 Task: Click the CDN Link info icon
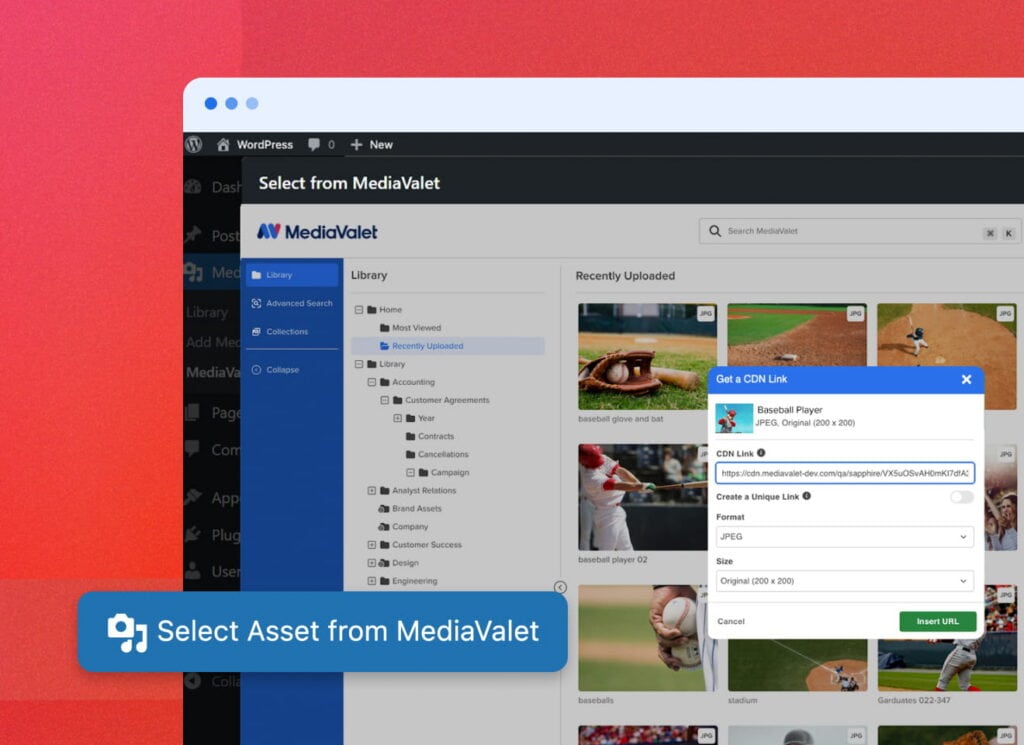click(761, 452)
